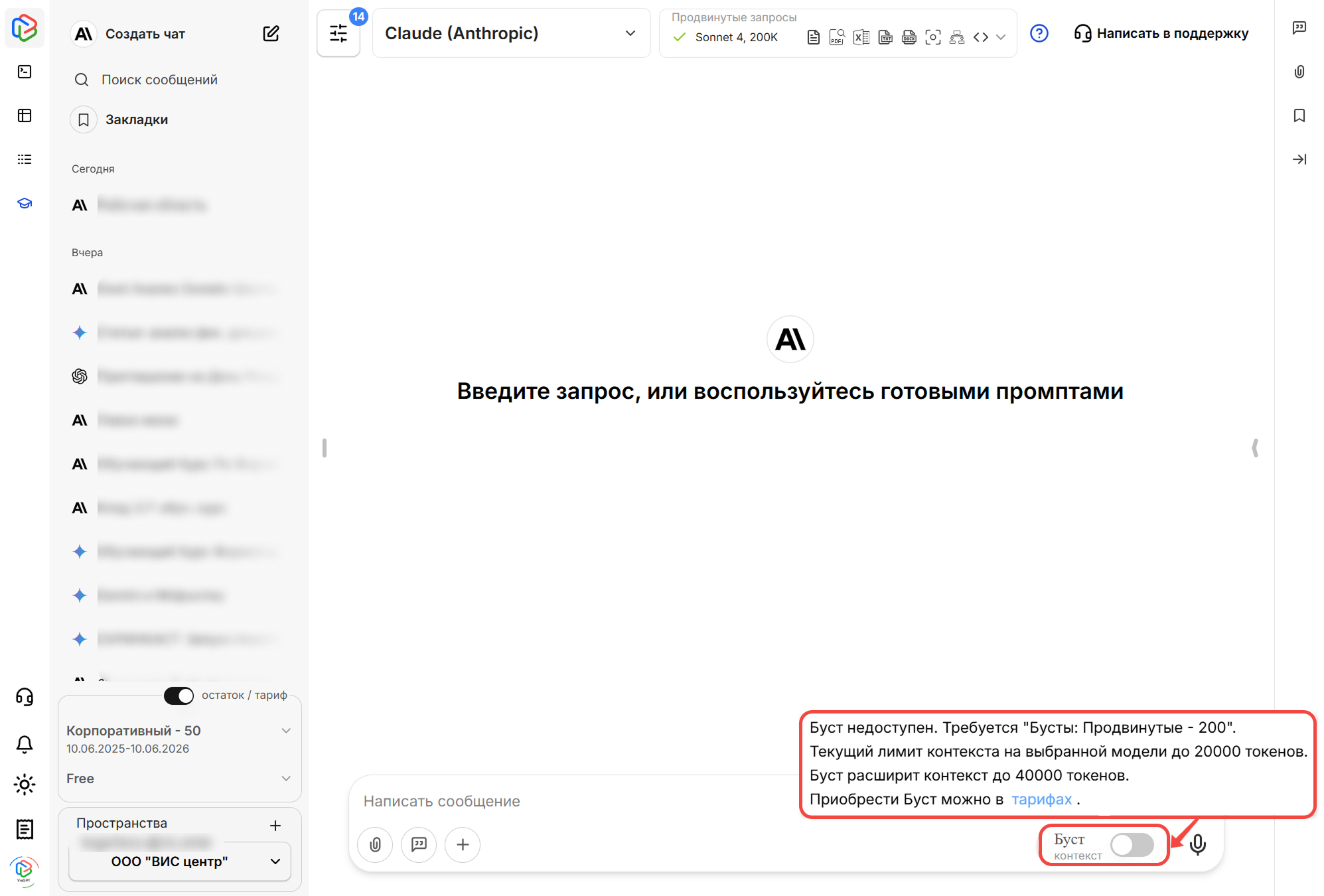Click the Создать чат button
1324x896 pixels.
145,33
